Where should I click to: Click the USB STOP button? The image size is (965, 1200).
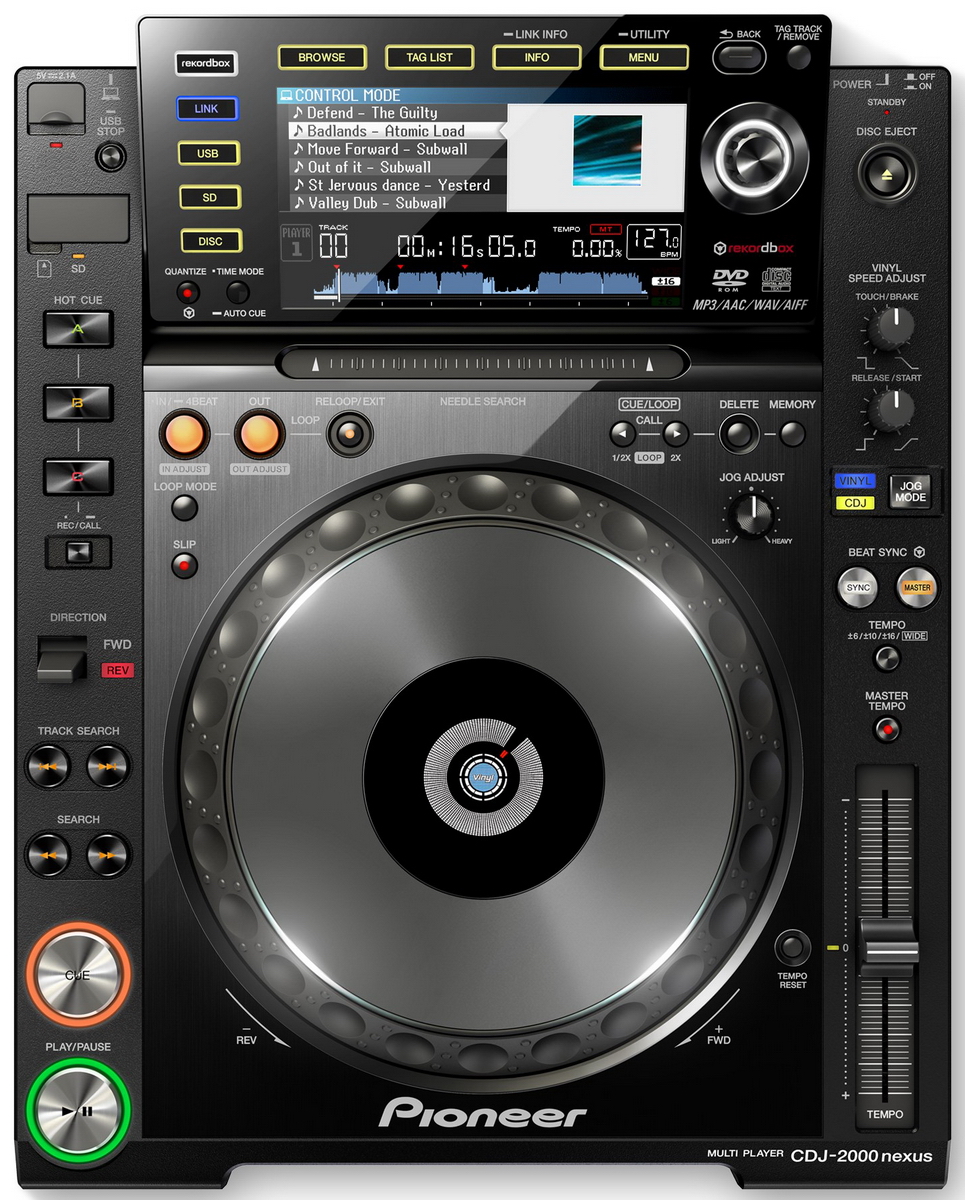click(x=111, y=157)
